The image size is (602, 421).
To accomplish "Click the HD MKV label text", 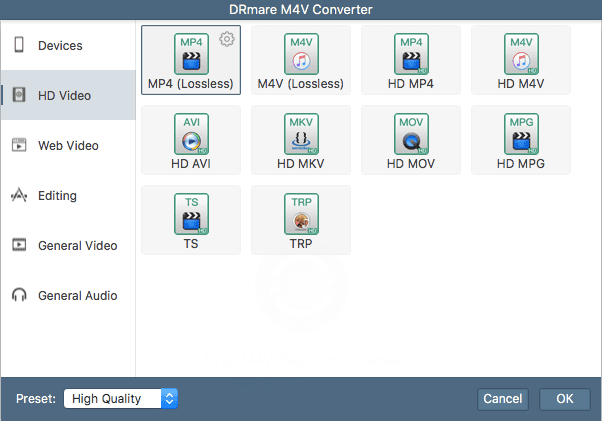I will point(301,164).
